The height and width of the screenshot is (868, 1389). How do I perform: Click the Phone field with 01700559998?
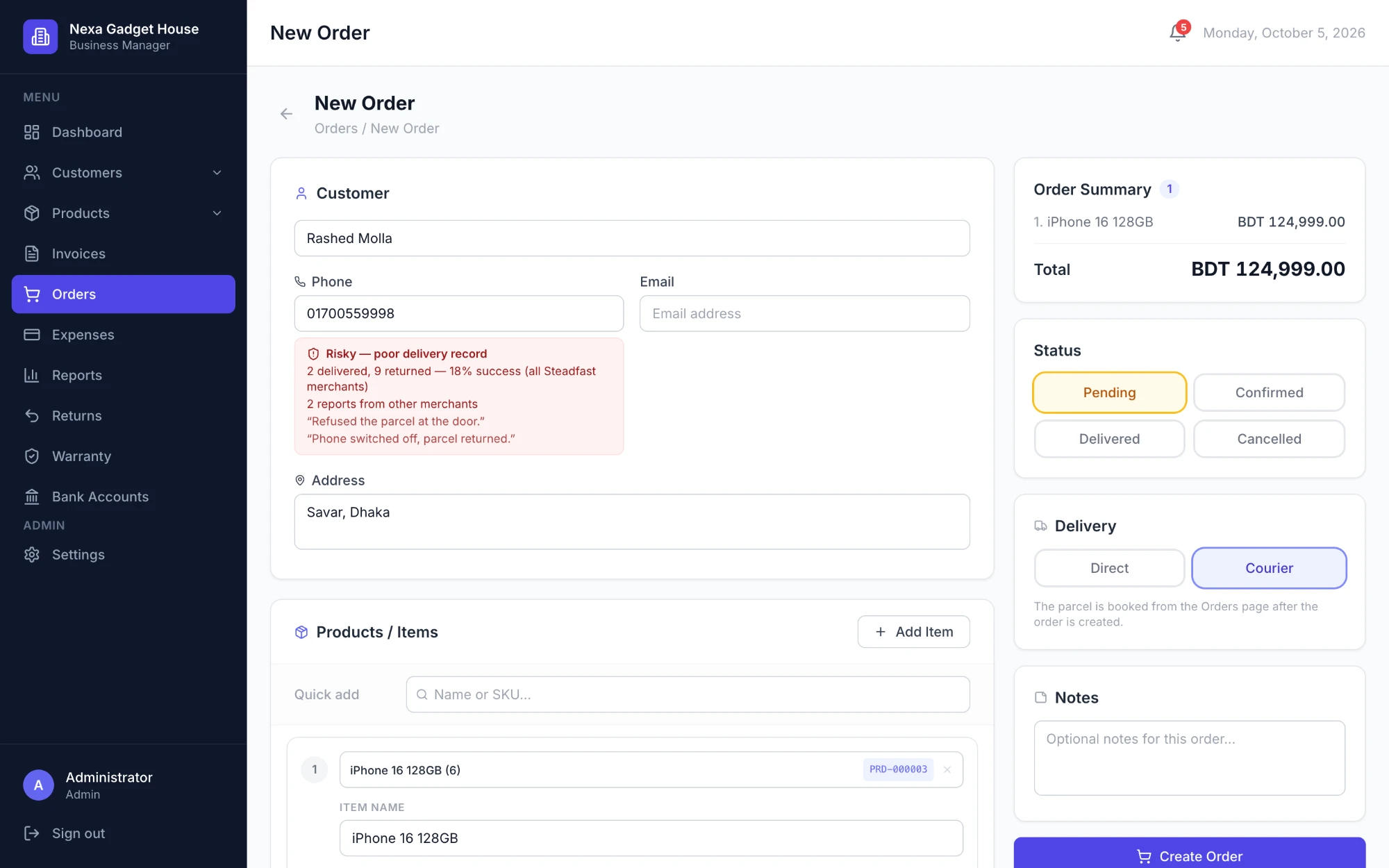coord(458,313)
